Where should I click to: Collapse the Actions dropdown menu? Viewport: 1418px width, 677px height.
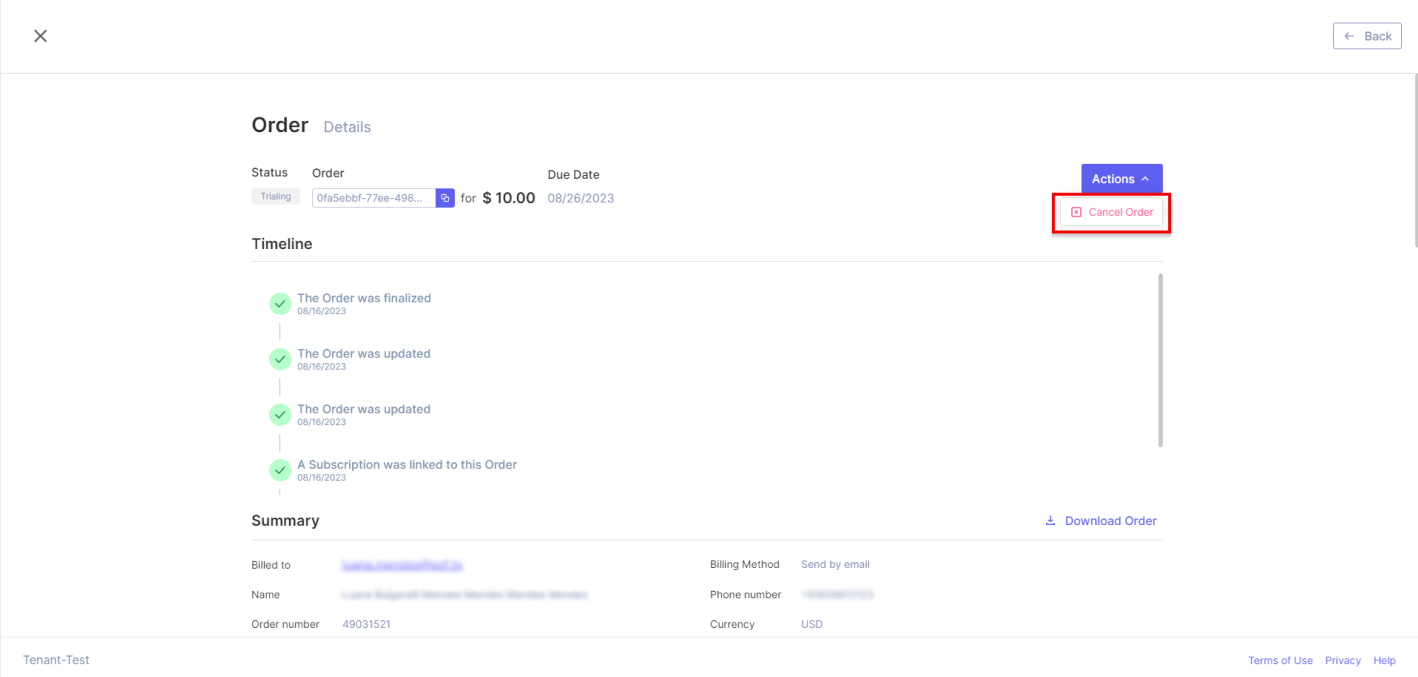pyautogui.click(x=1122, y=179)
